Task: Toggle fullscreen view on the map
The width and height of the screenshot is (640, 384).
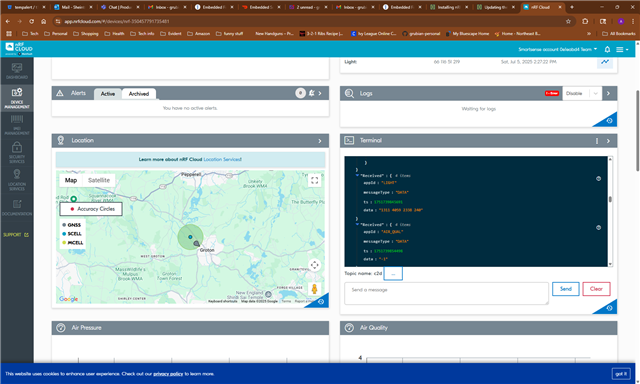Action: (314, 180)
